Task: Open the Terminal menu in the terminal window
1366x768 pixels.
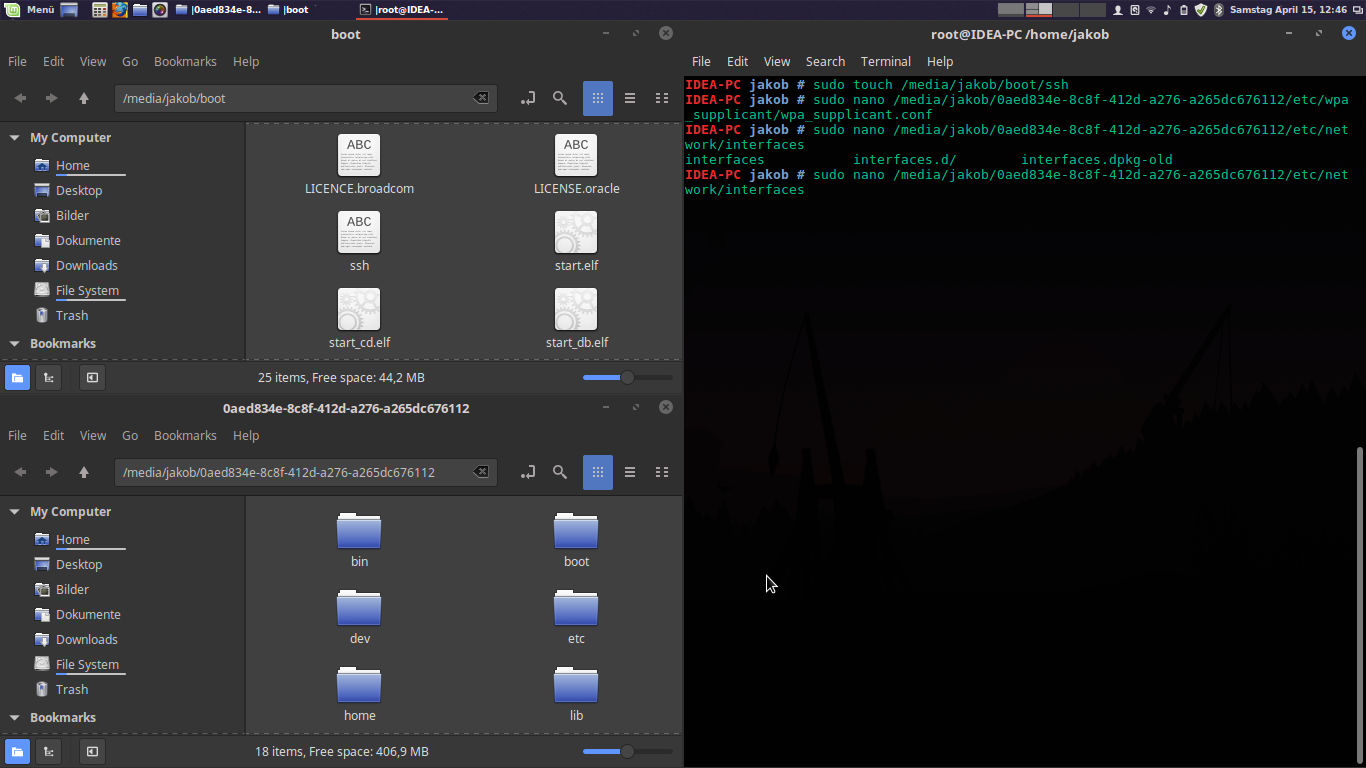Action: (x=884, y=61)
